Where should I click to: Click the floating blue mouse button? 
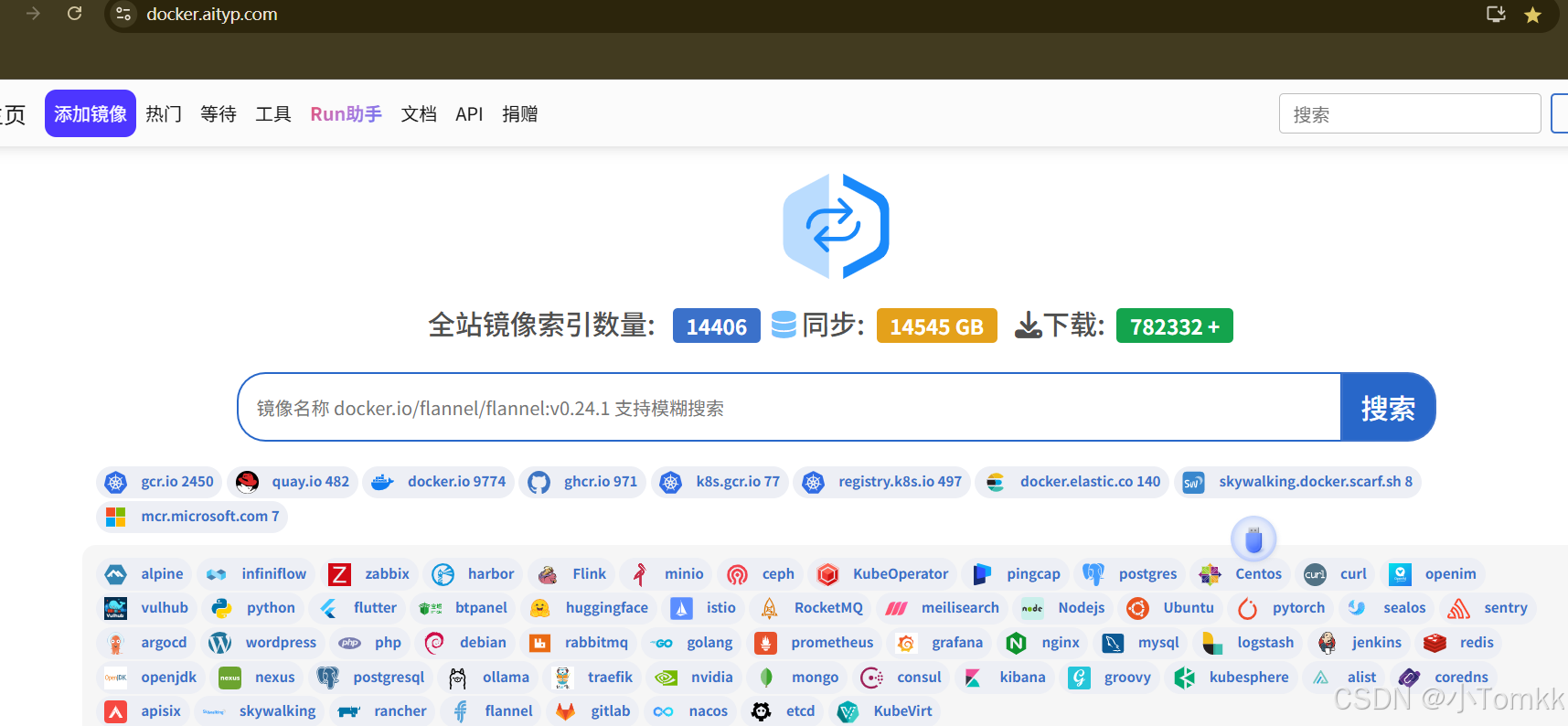[x=1253, y=539]
